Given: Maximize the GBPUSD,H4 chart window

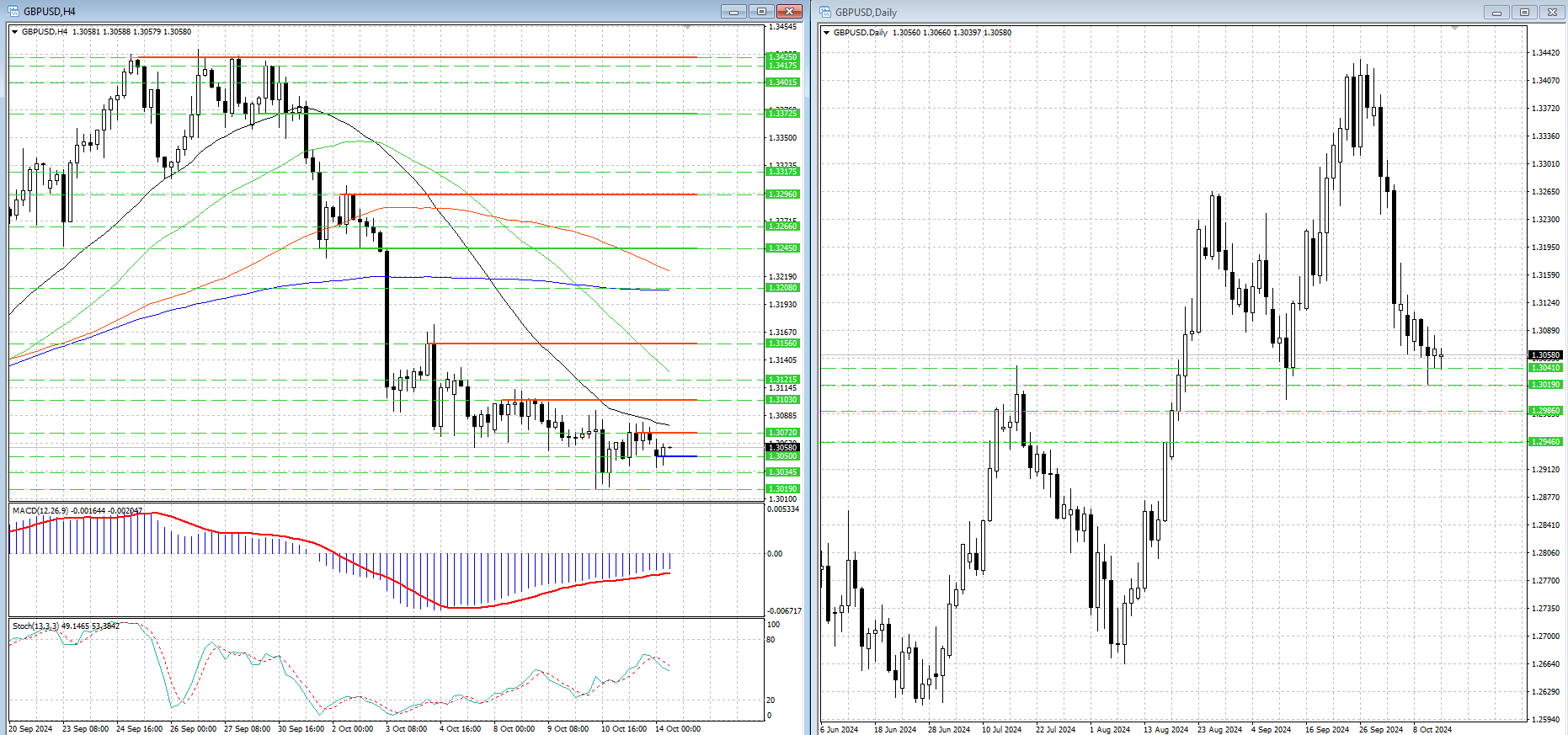Looking at the screenshot, I should tap(761, 12).
